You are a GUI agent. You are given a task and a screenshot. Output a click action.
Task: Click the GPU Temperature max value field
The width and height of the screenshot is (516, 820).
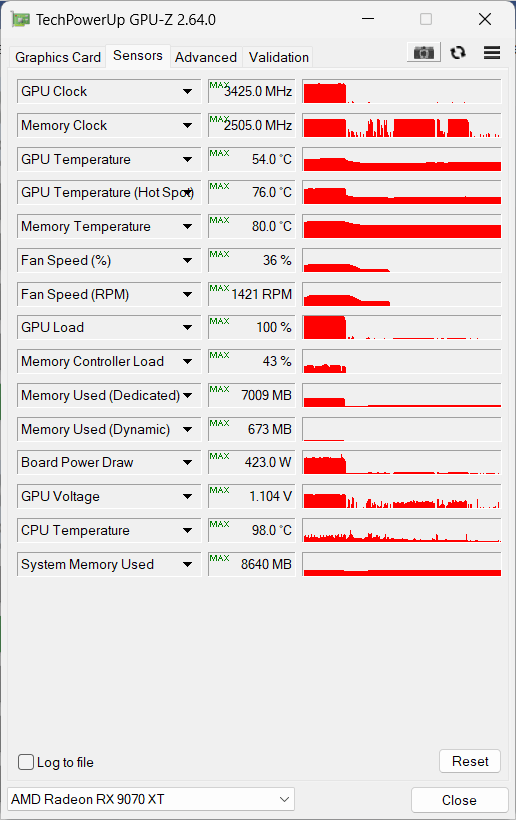tap(251, 159)
